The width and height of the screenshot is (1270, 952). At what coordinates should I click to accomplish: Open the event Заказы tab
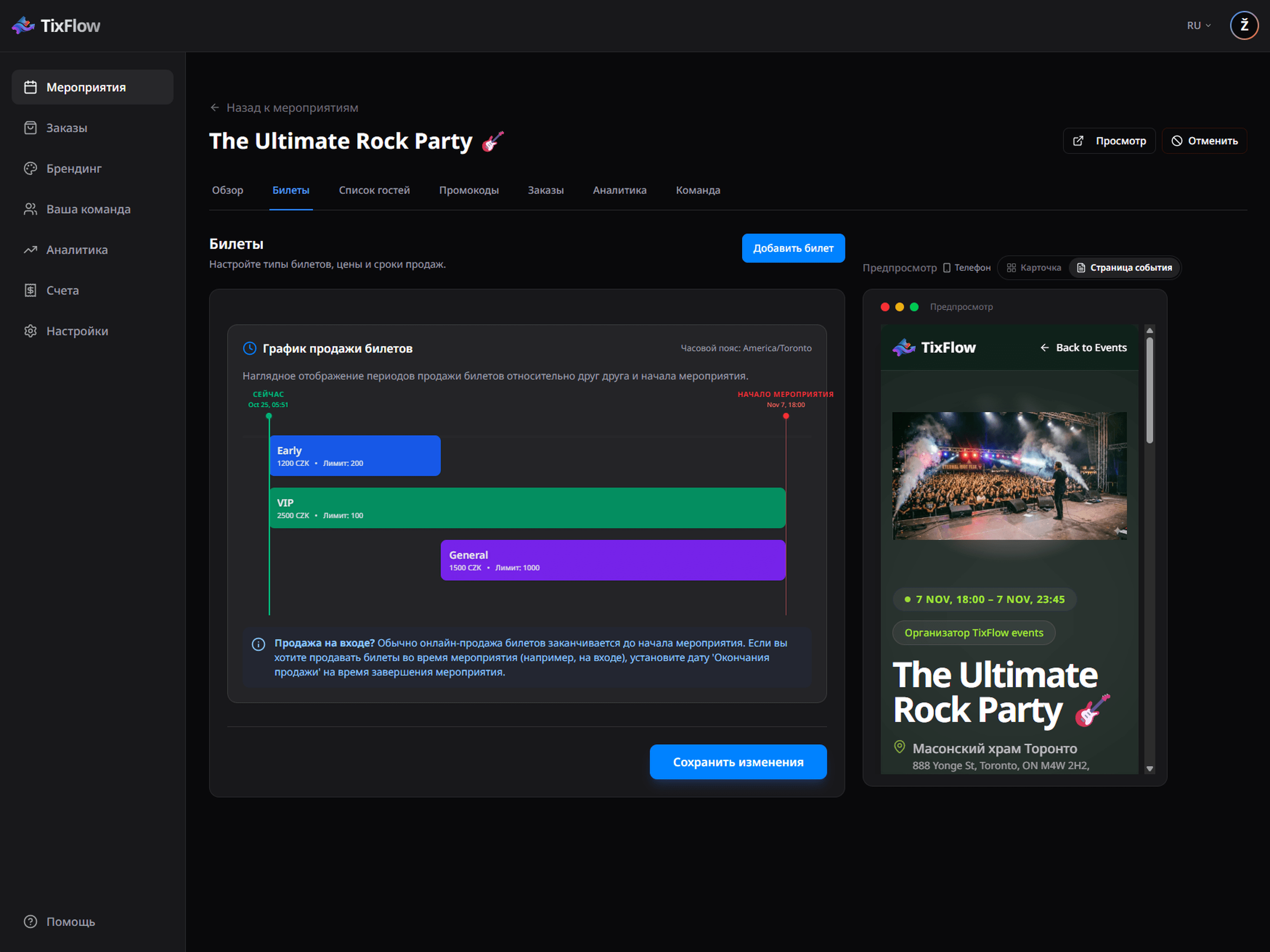pos(546,190)
